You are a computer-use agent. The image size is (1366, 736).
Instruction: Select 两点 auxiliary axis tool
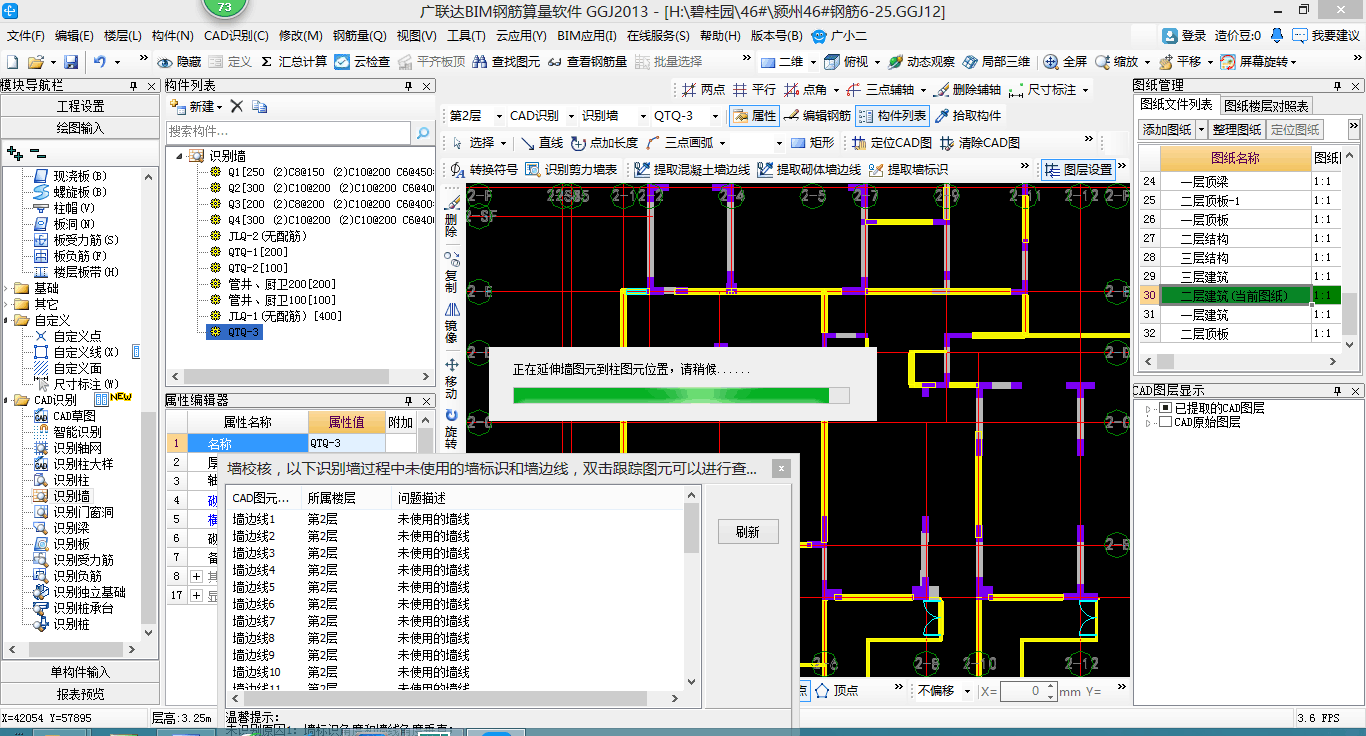703,89
